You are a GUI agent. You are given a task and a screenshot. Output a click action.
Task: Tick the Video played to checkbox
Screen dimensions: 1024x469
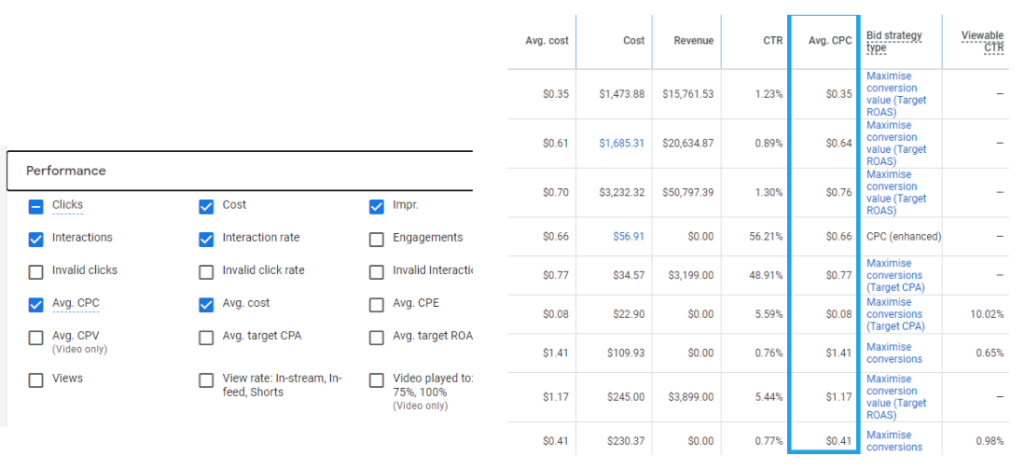(x=376, y=380)
